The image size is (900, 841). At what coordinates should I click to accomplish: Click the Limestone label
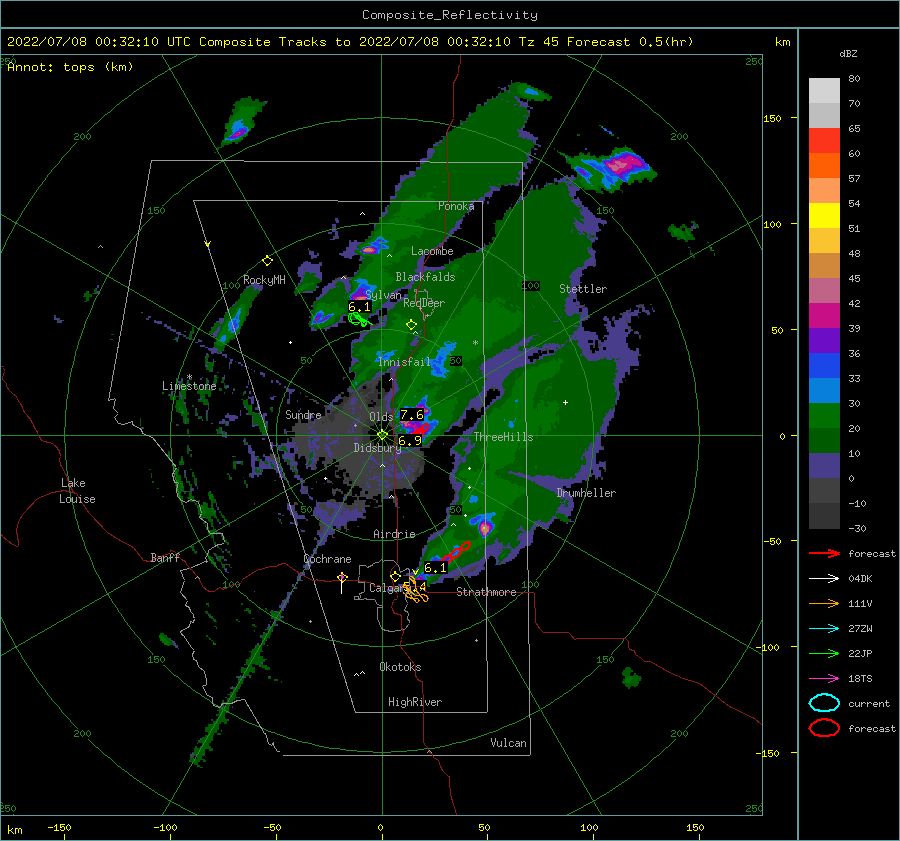coord(189,386)
